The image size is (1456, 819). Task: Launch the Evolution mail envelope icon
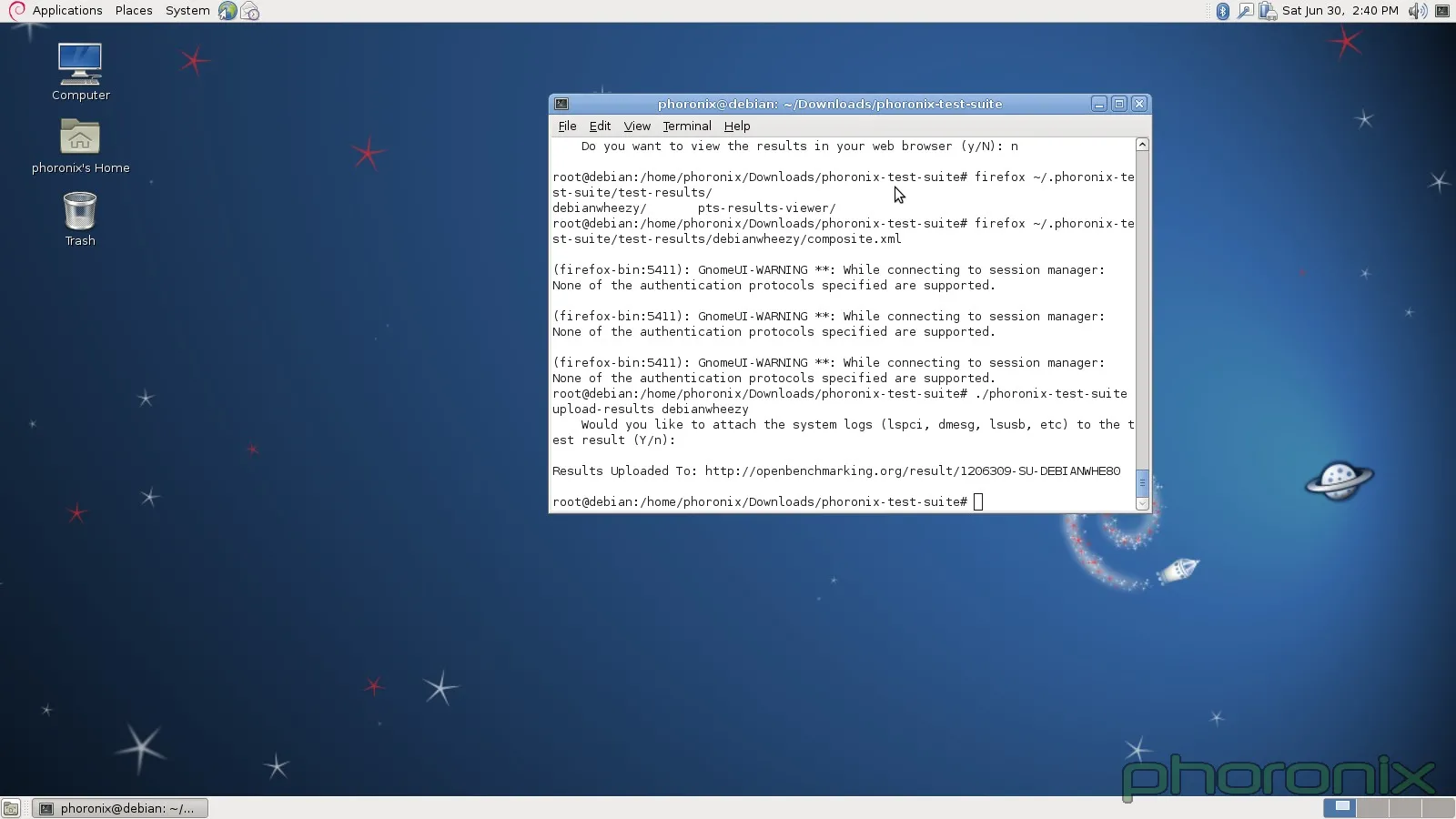[250, 11]
